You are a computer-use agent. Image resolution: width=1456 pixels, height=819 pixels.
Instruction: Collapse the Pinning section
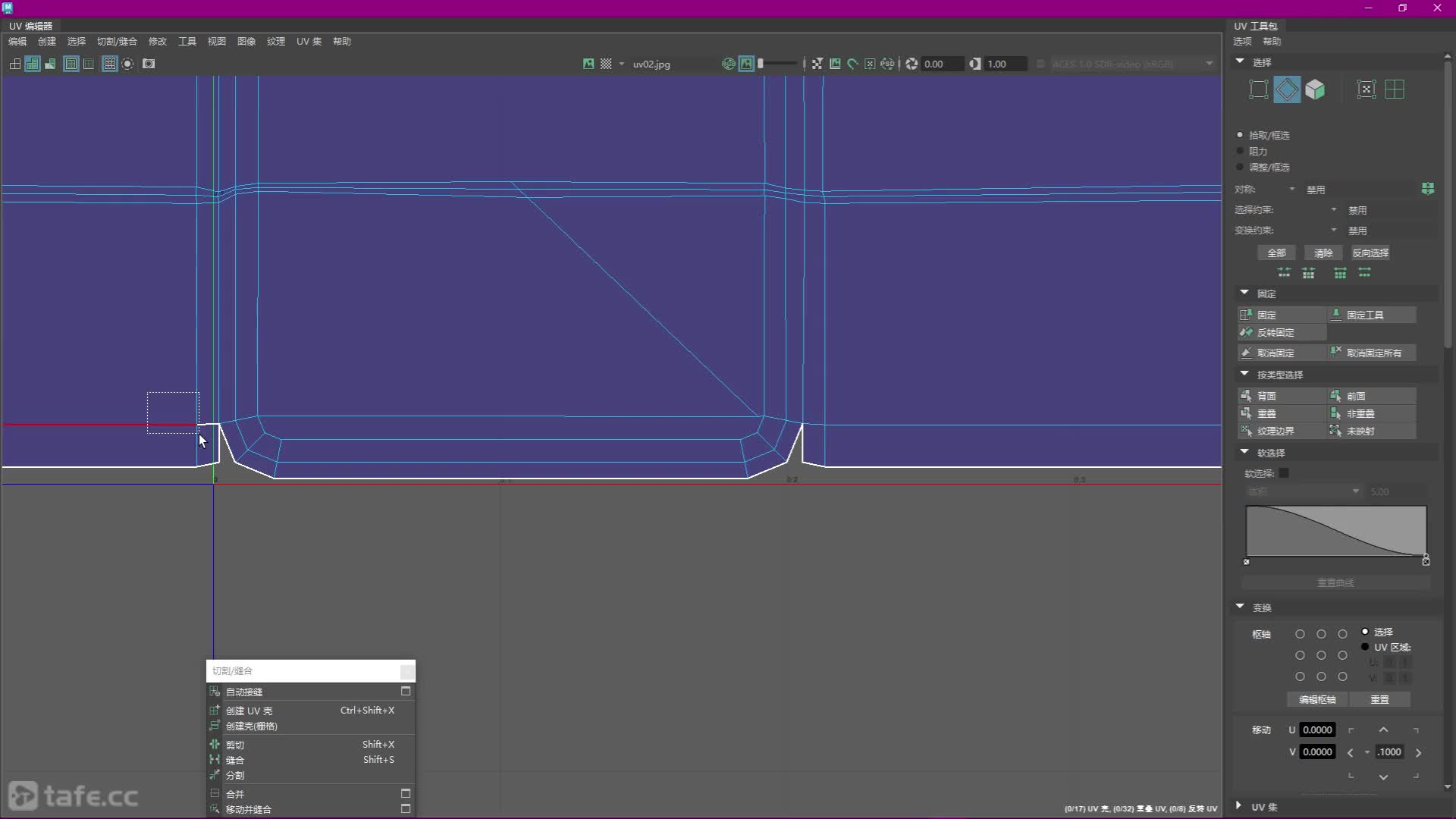pos(1244,293)
